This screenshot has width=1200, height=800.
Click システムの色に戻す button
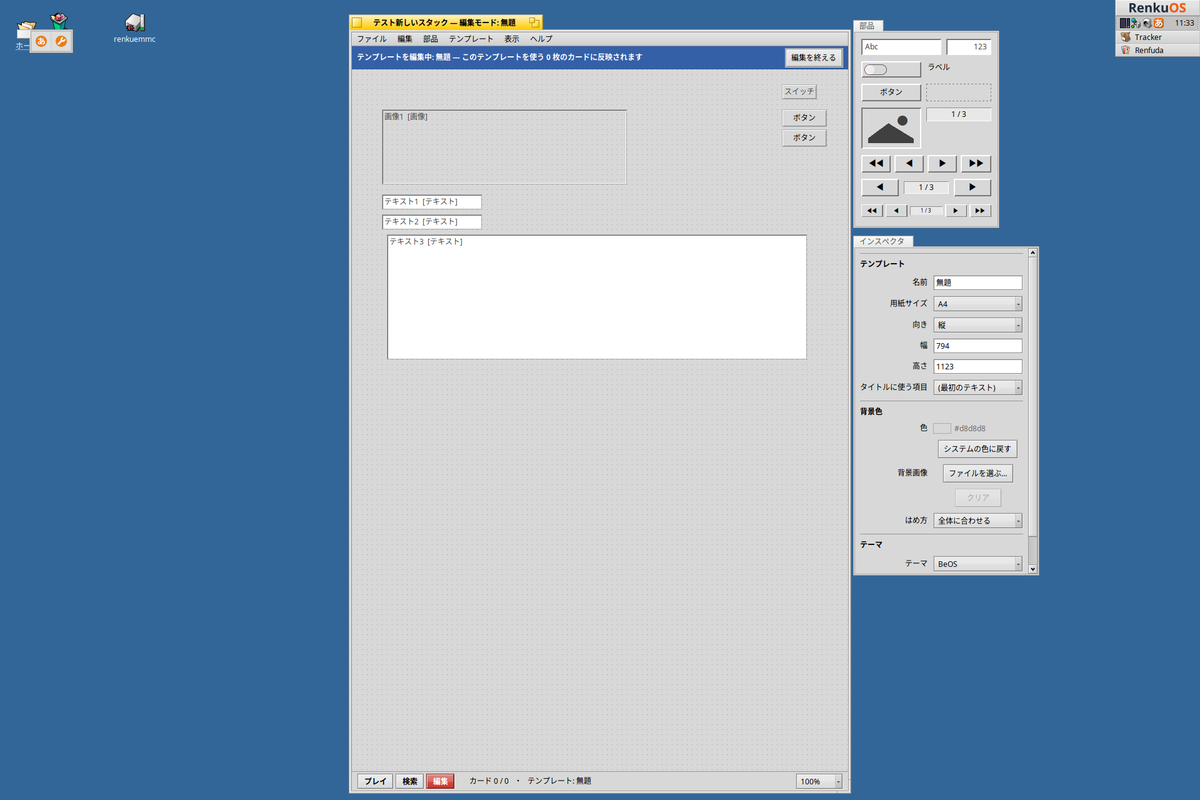(x=978, y=449)
